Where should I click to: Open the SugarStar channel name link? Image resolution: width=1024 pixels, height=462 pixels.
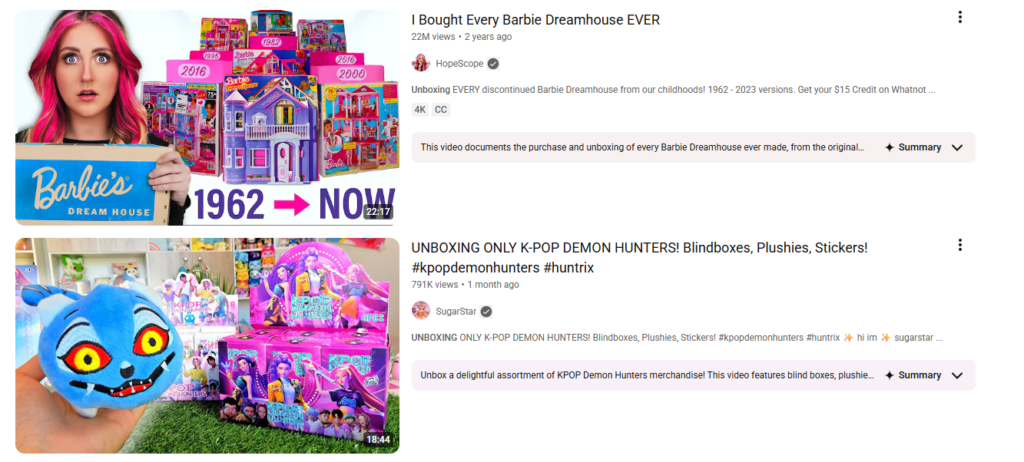tap(456, 311)
